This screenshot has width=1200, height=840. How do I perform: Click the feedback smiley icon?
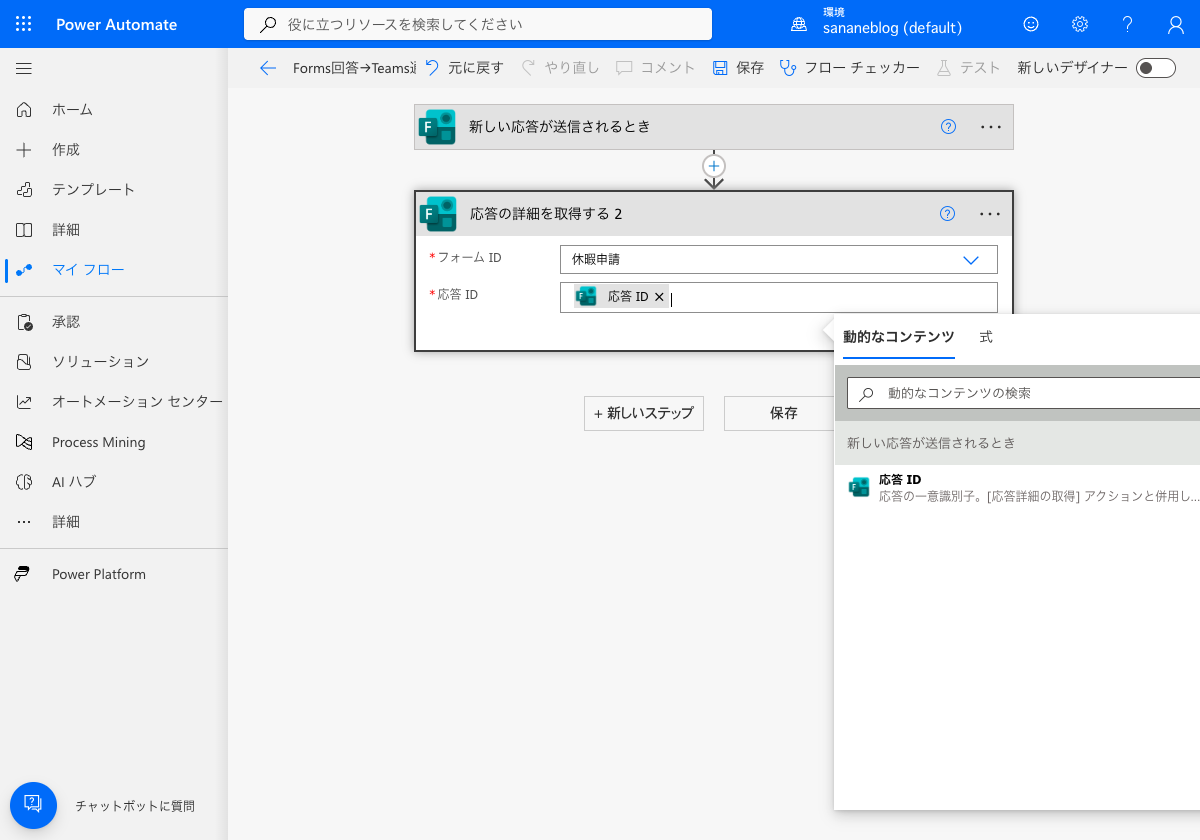(1031, 24)
